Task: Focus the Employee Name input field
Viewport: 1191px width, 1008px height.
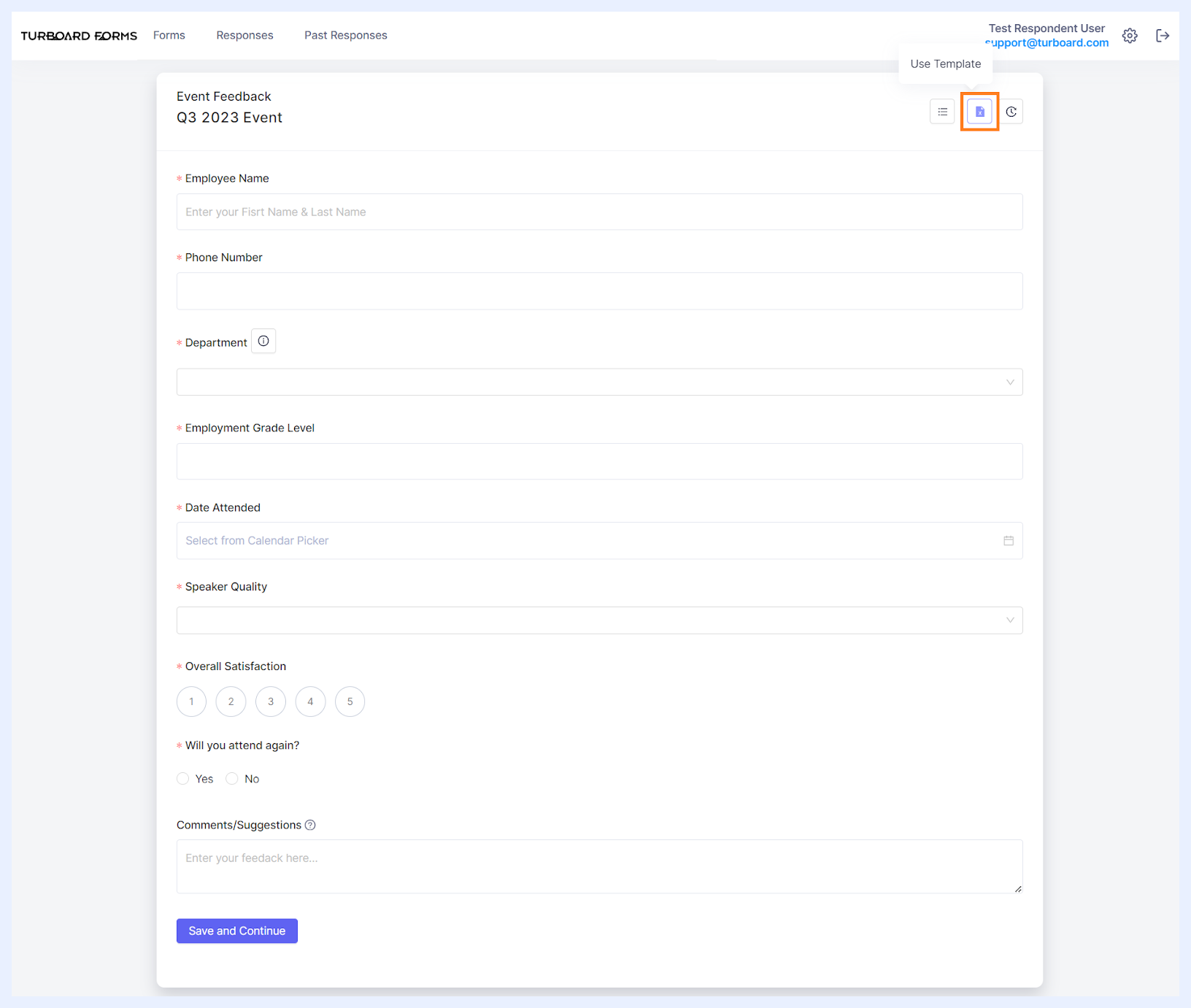Action: (x=600, y=212)
